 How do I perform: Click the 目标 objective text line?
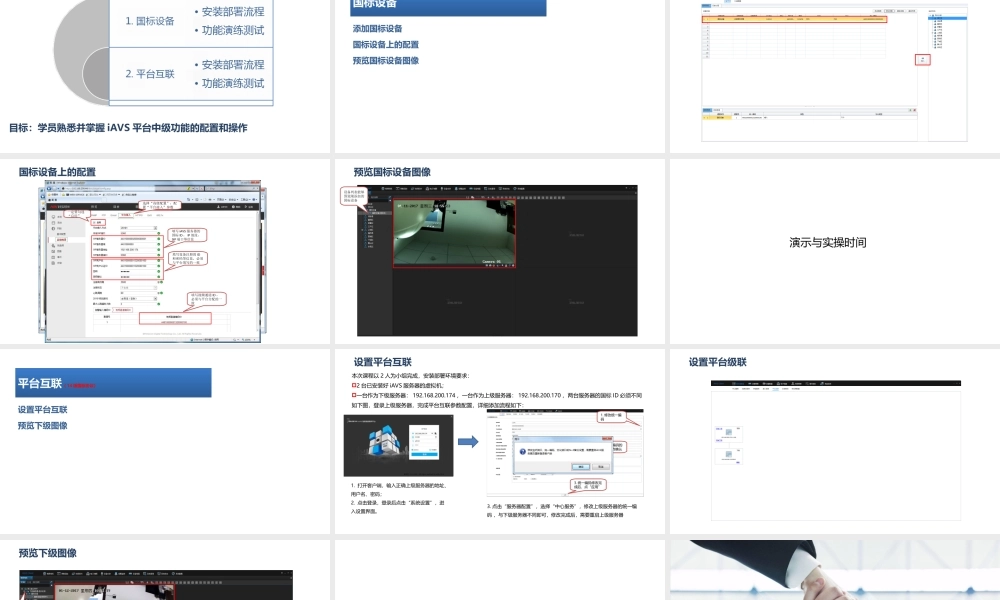128,128
